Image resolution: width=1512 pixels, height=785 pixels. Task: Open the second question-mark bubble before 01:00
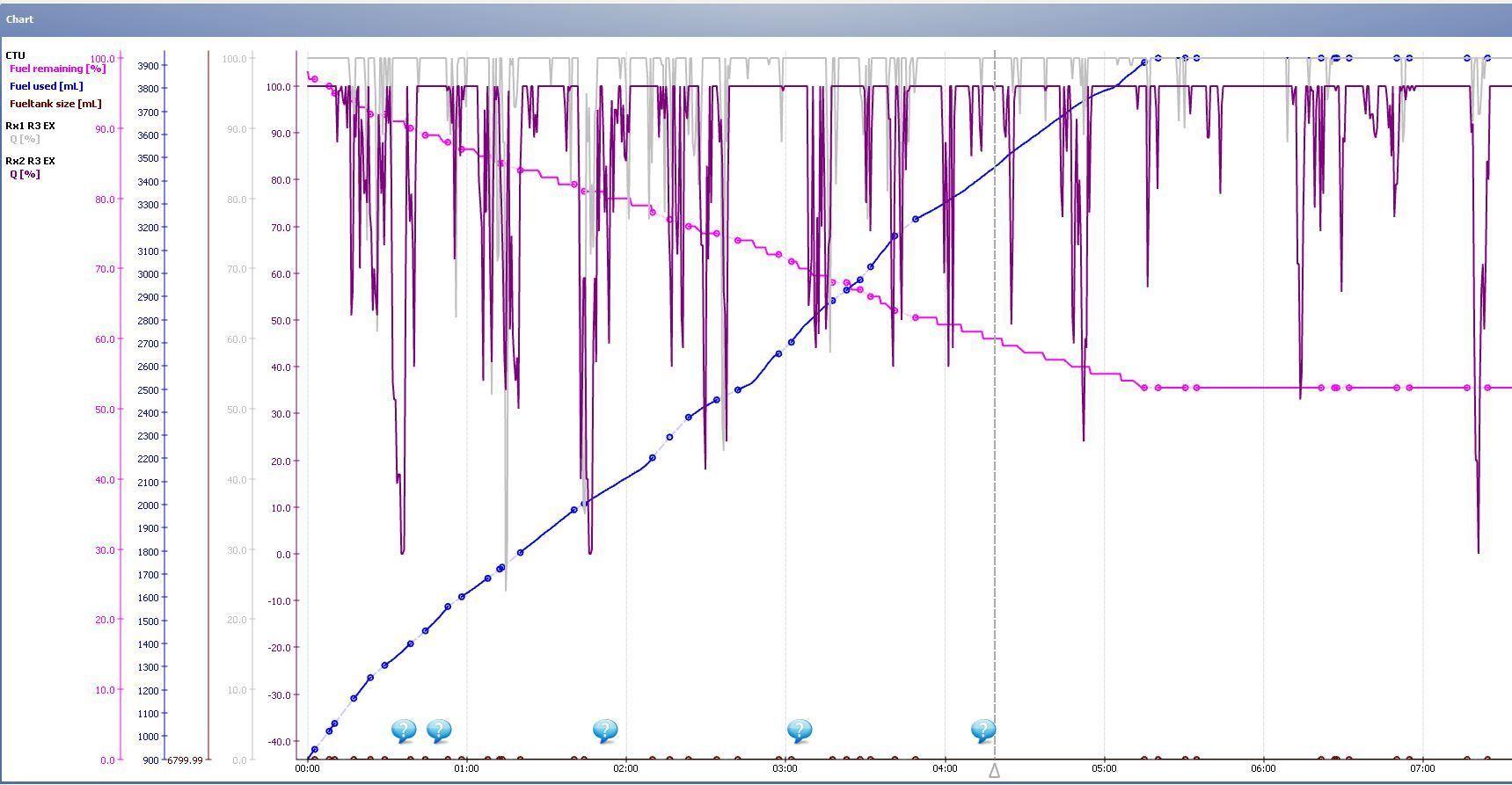(x=439, y=730)
